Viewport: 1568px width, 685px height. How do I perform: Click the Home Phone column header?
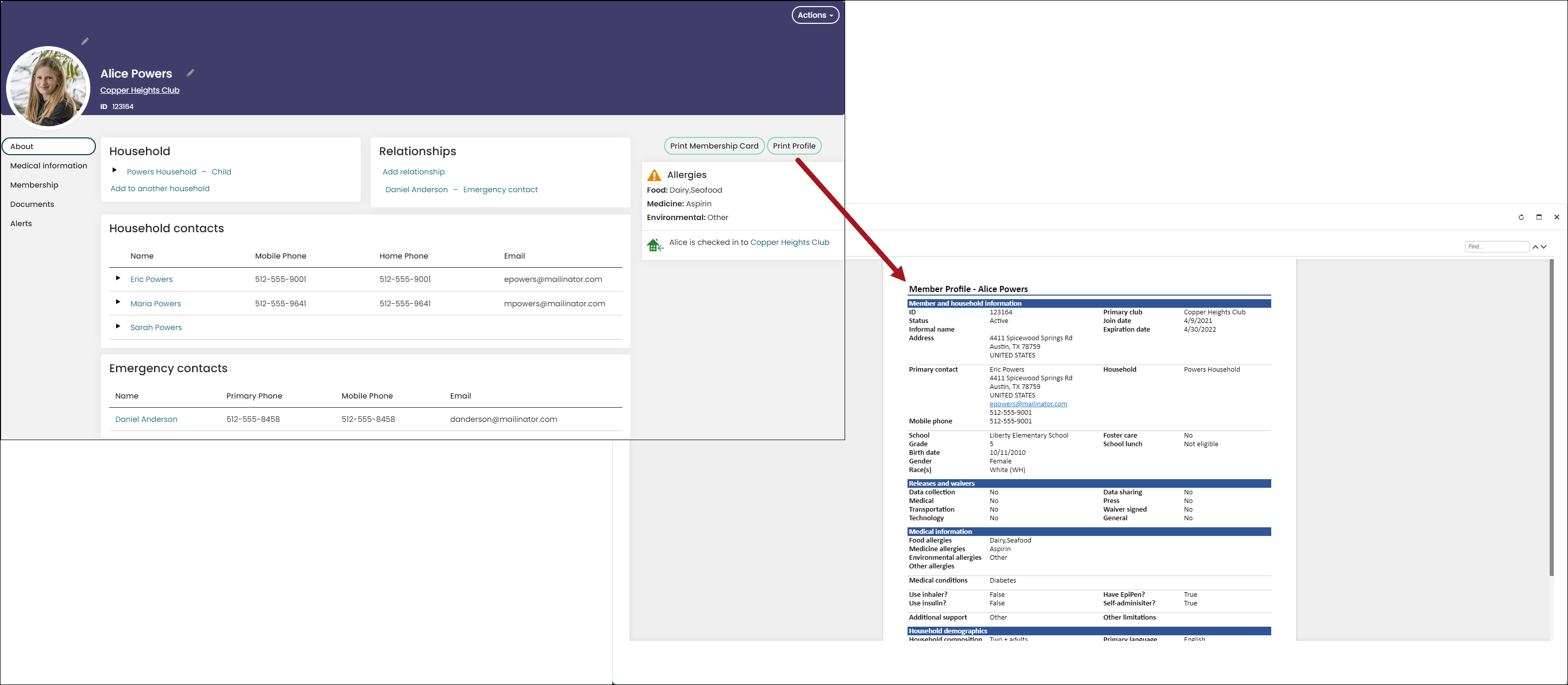coord(404,256)
